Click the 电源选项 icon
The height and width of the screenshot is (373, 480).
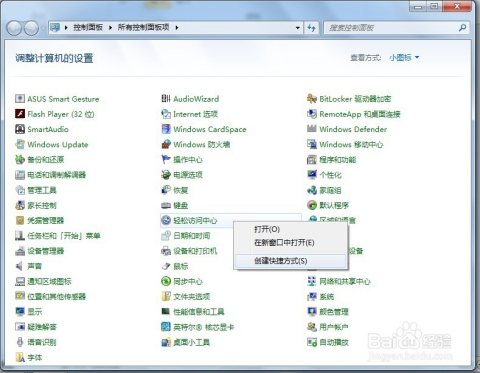[166, 175]
